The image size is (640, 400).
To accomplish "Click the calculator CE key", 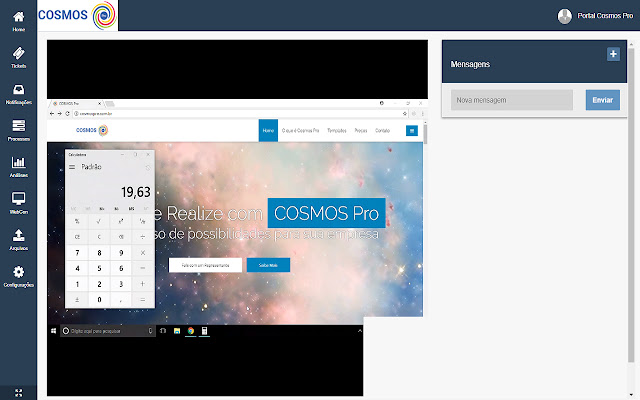I will 77,237.
